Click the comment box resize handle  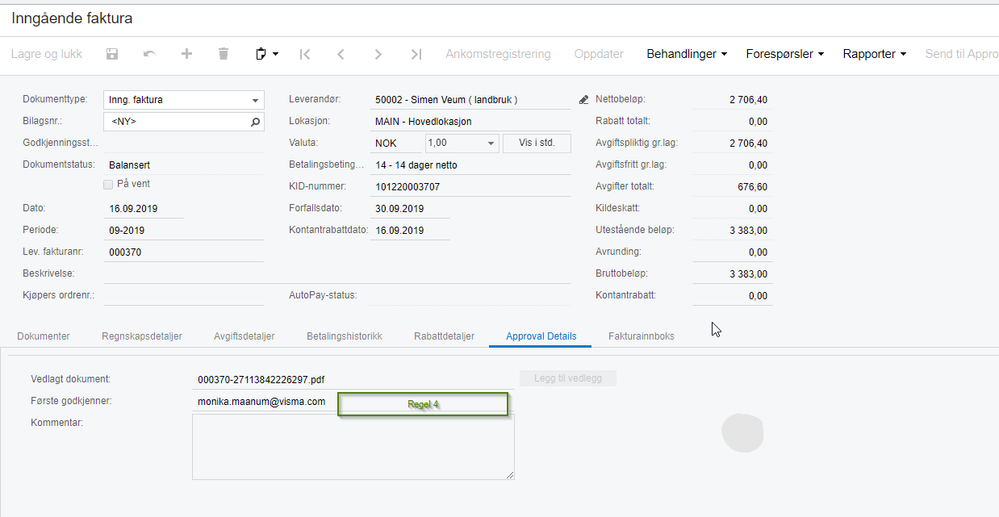coord(510,474)
